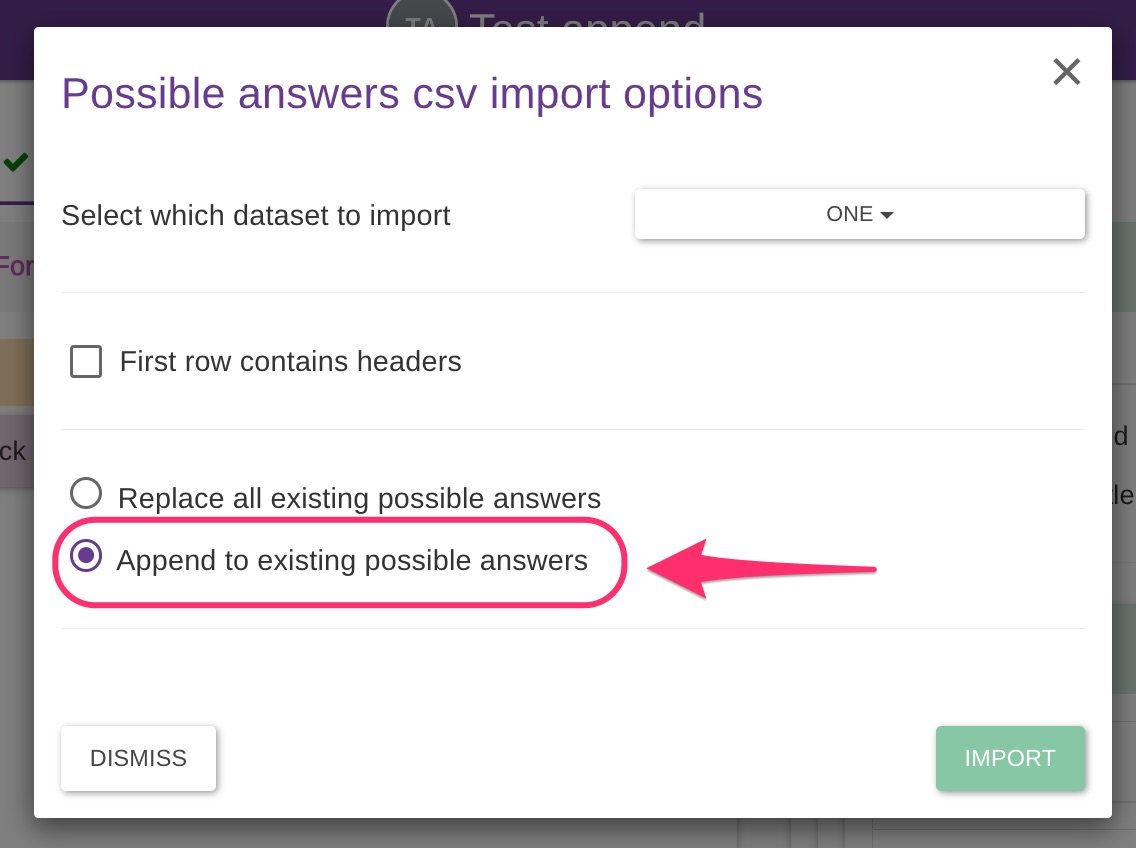The width and height of the screenshot is (1136, 848).
Task: Close the csv import options dialog
Action: (1066, 72)
